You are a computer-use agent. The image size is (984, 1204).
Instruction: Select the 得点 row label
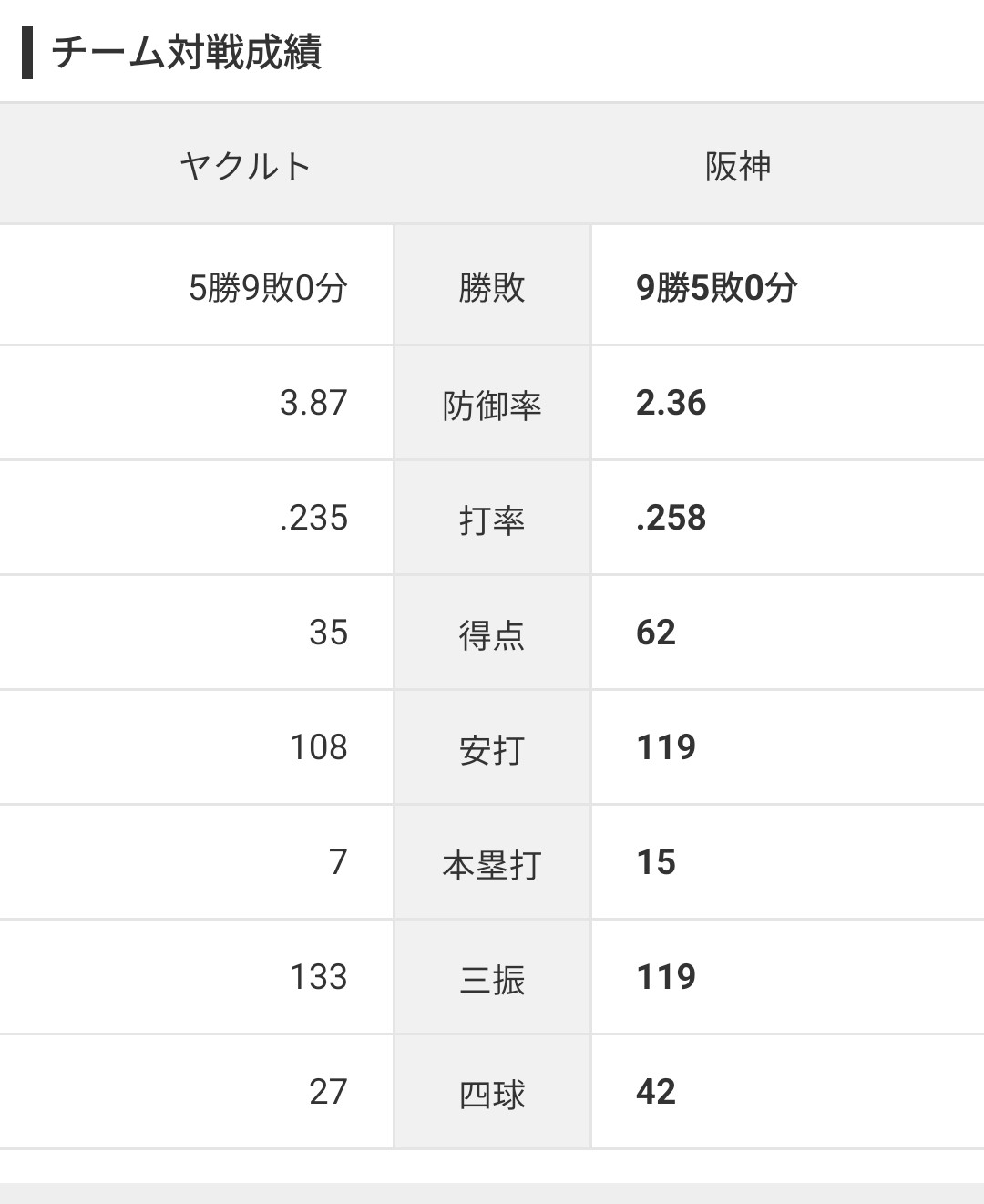[x=492, y=633]
